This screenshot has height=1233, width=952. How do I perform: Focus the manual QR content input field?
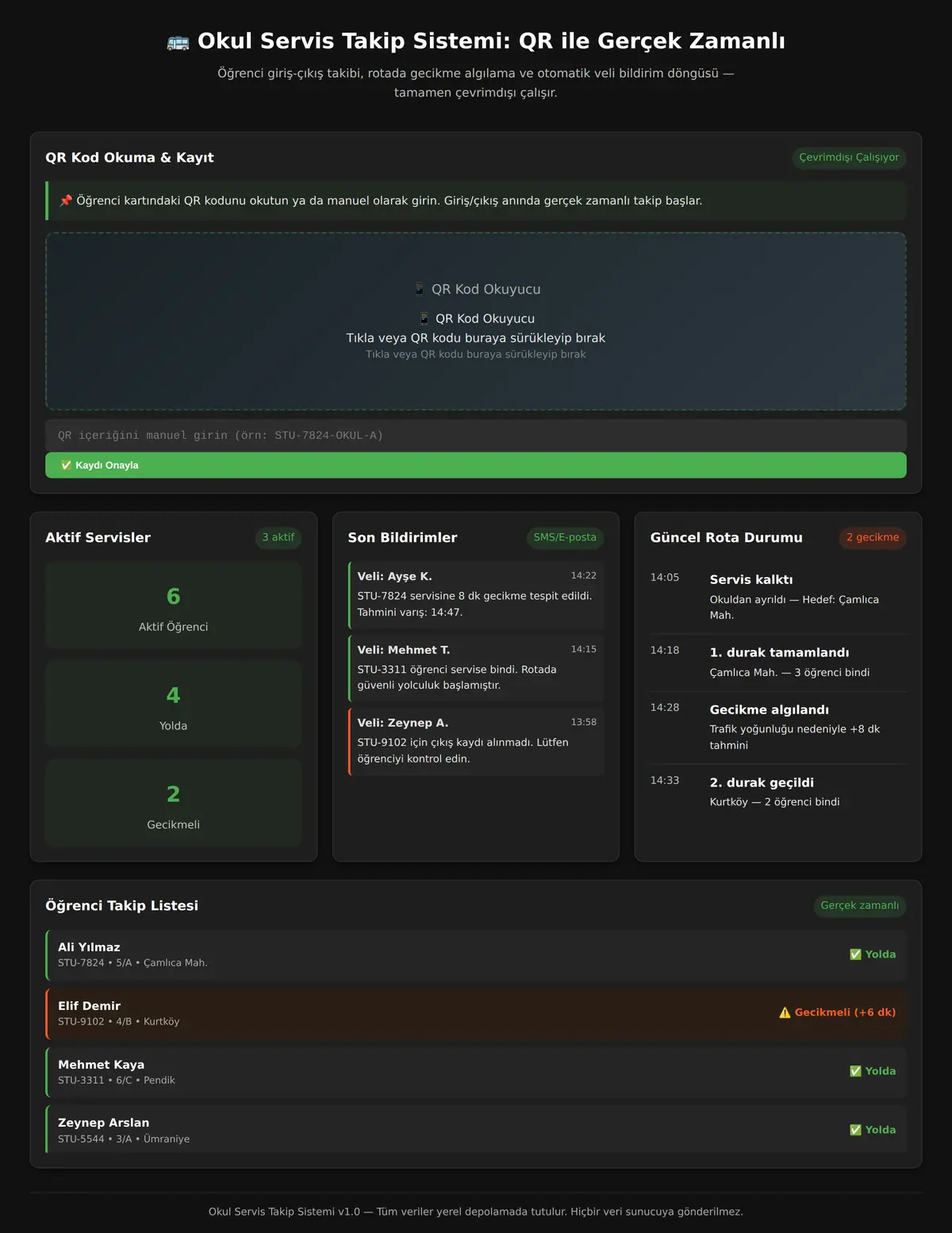(x=476, y=436)
